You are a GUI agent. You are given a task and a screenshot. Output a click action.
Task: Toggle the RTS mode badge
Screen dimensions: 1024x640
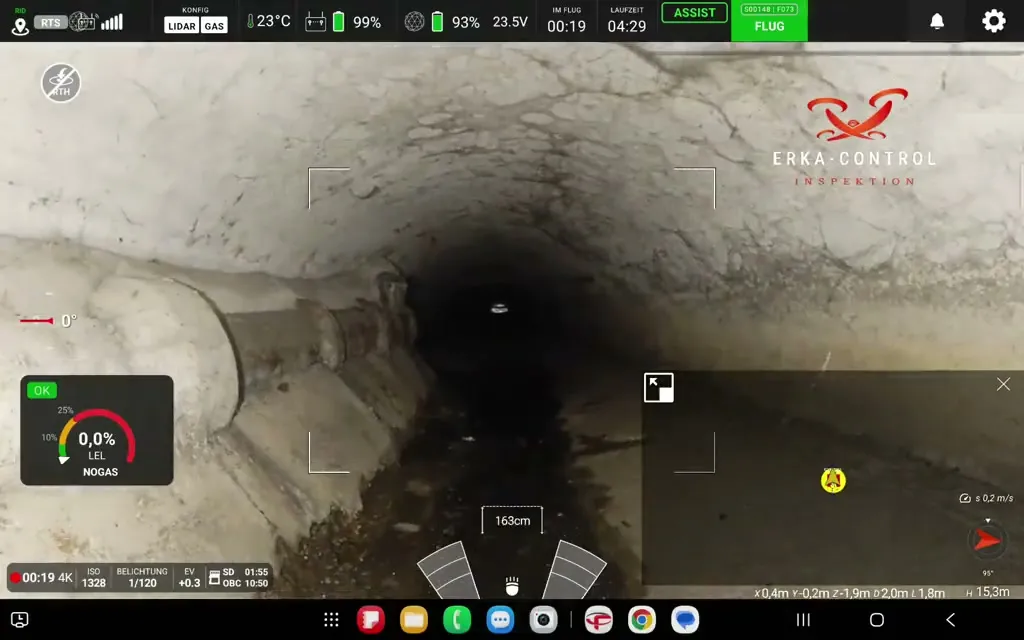point(50,23)
